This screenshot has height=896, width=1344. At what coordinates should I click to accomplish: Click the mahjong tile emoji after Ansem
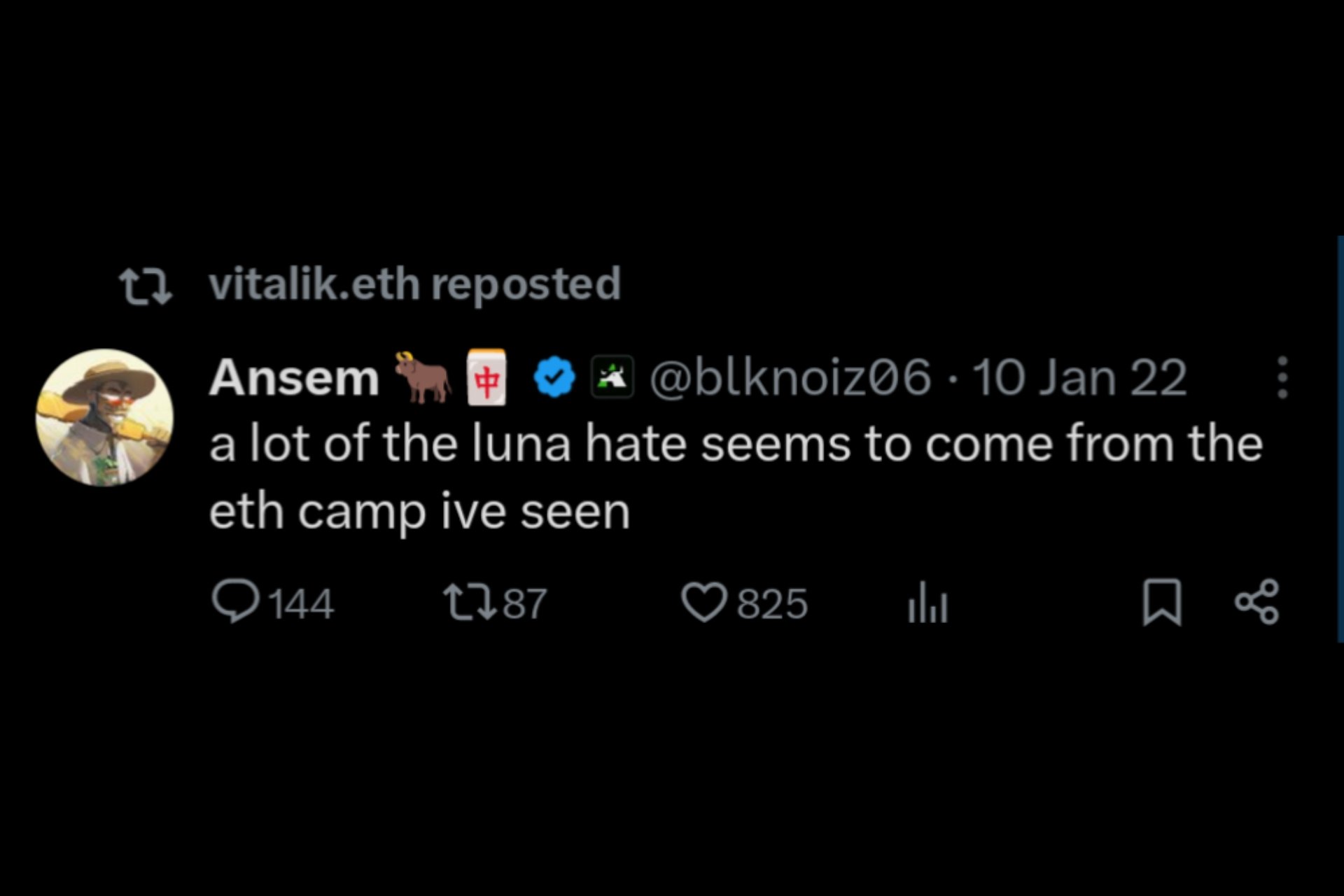[x=486, y=378]
